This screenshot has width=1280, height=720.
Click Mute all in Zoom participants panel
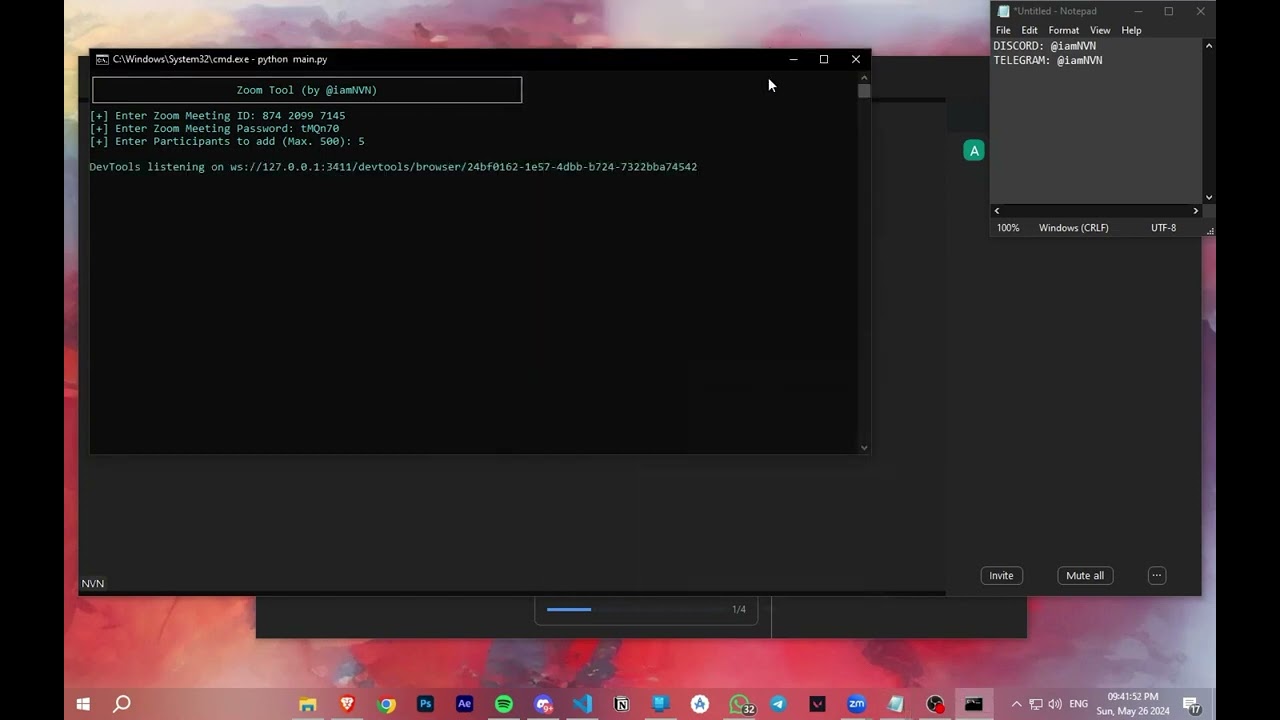tap(1085, 575)
